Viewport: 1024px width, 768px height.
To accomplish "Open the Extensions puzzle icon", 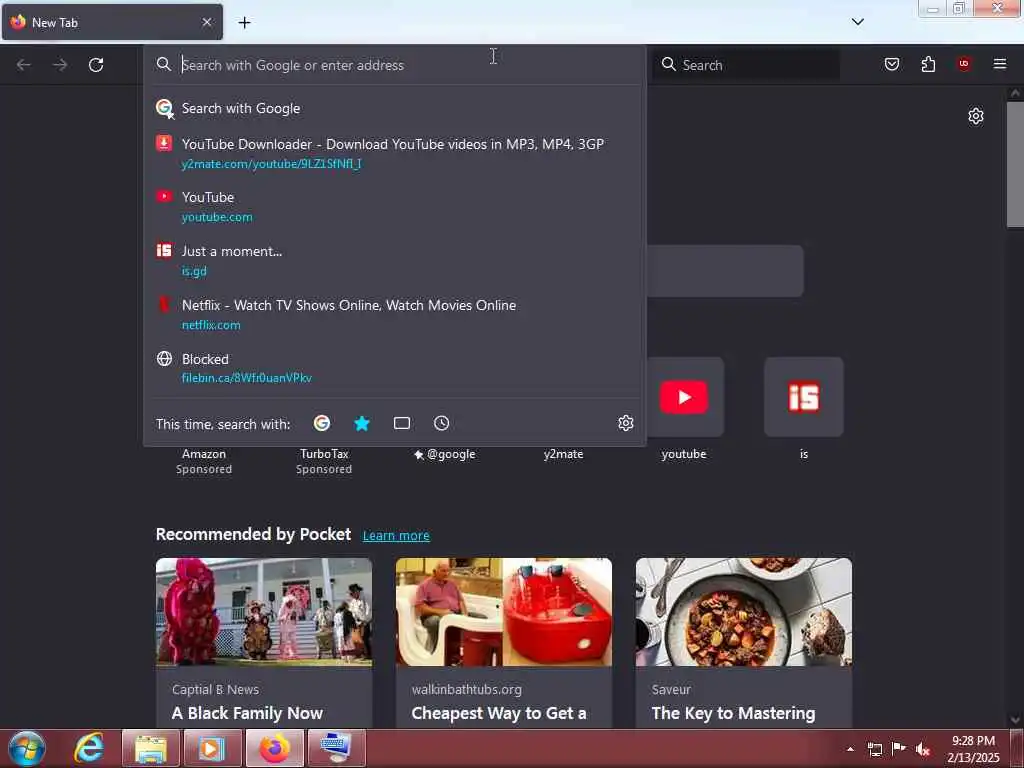I will click(928, 64).
